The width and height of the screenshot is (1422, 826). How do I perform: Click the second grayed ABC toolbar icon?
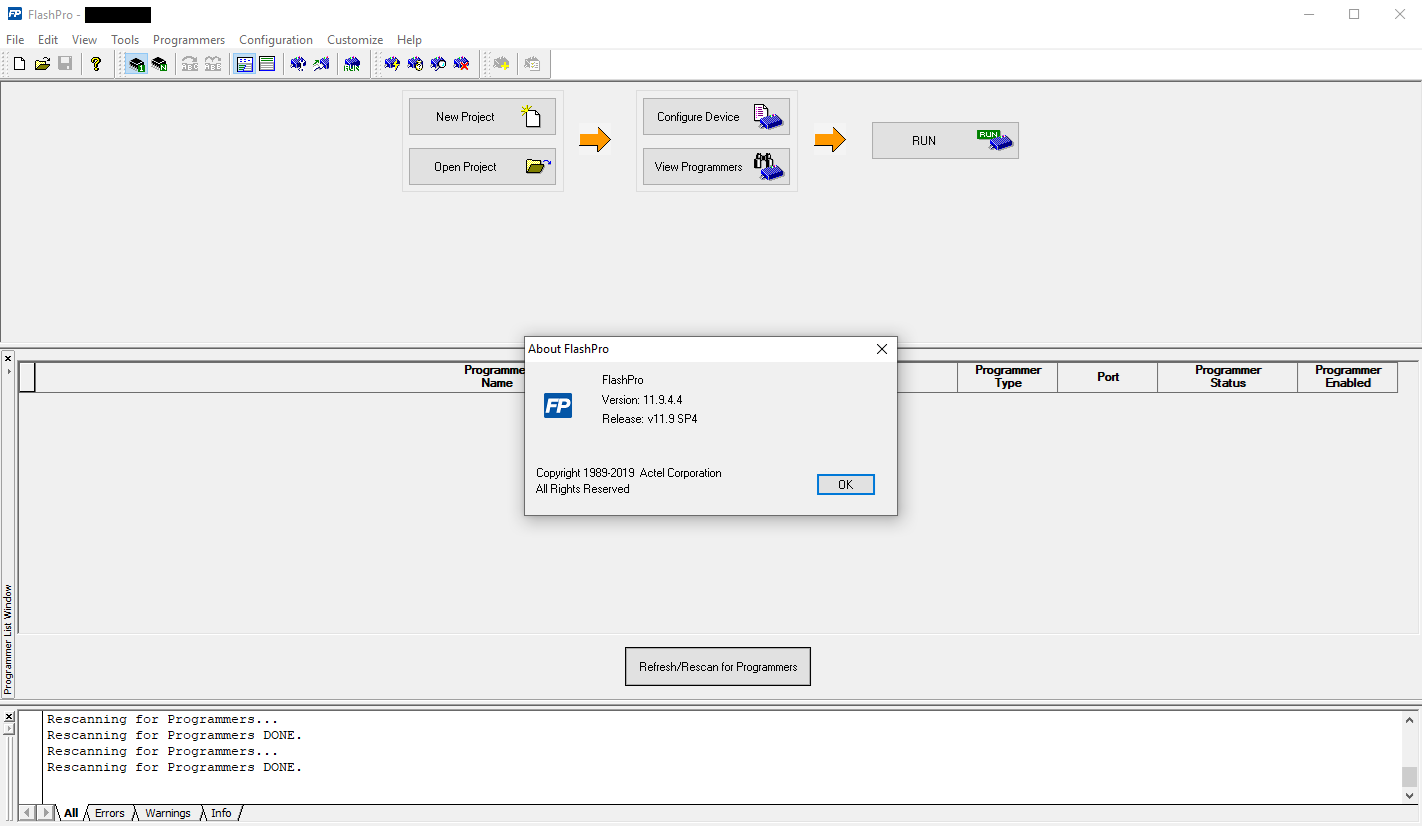[x=213, y=64]
